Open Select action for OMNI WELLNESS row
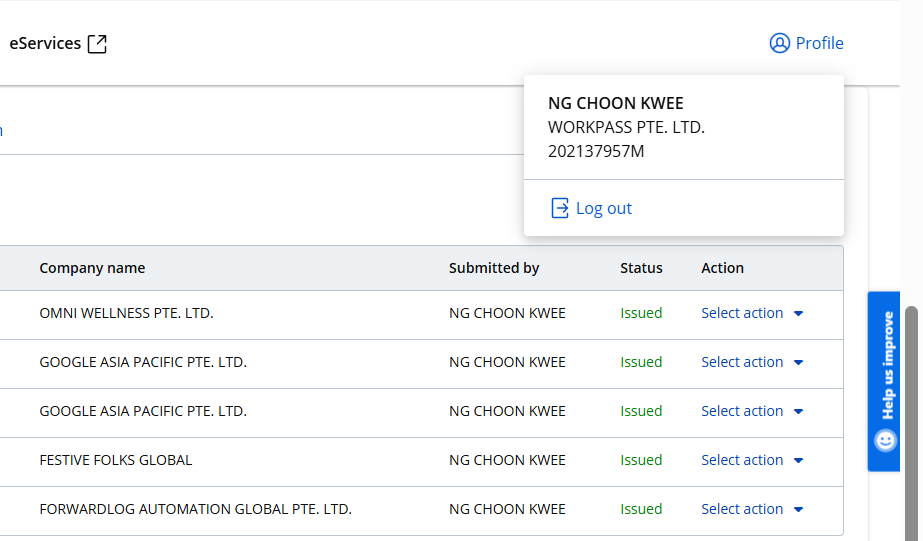The height and width of the screenshot is (541, 923). 742,313
